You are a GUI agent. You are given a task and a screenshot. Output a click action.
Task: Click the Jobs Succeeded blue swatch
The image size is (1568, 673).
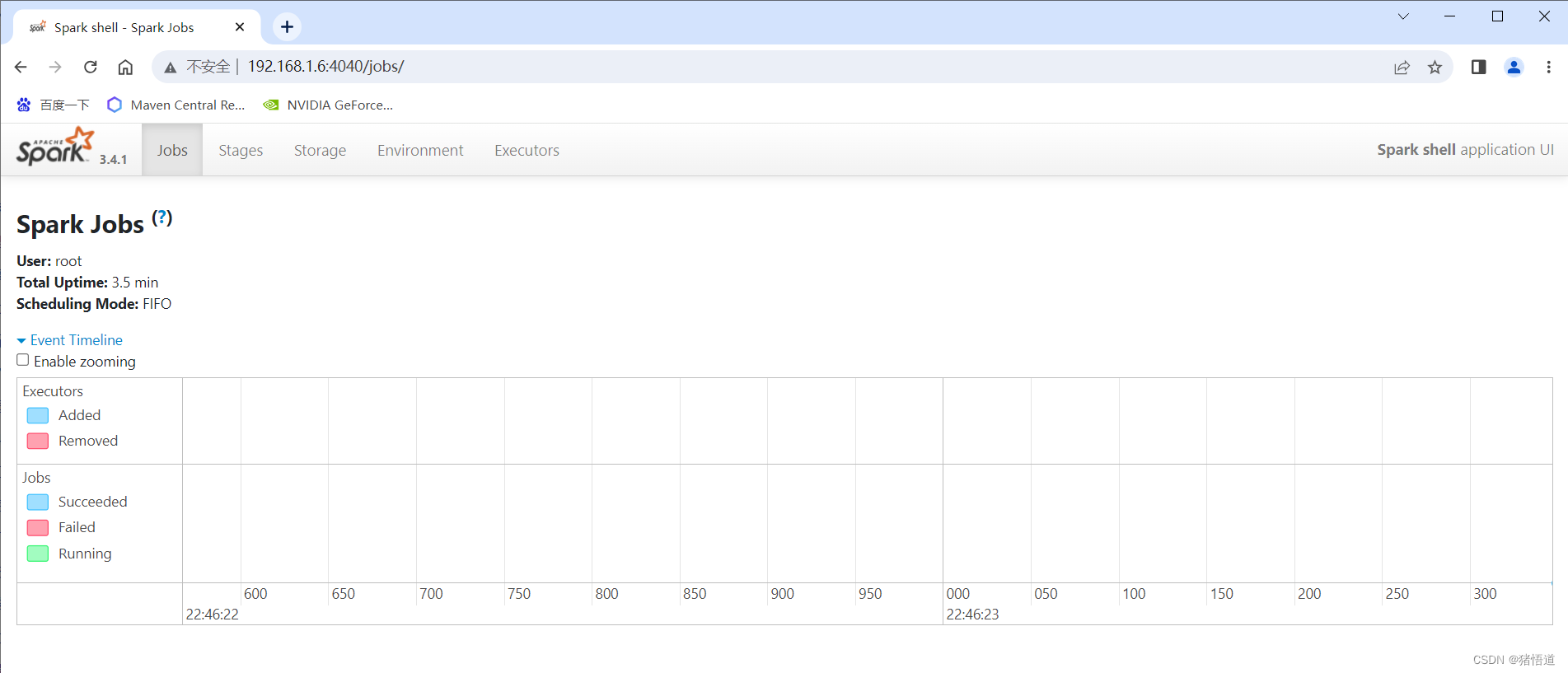(38, 502)
